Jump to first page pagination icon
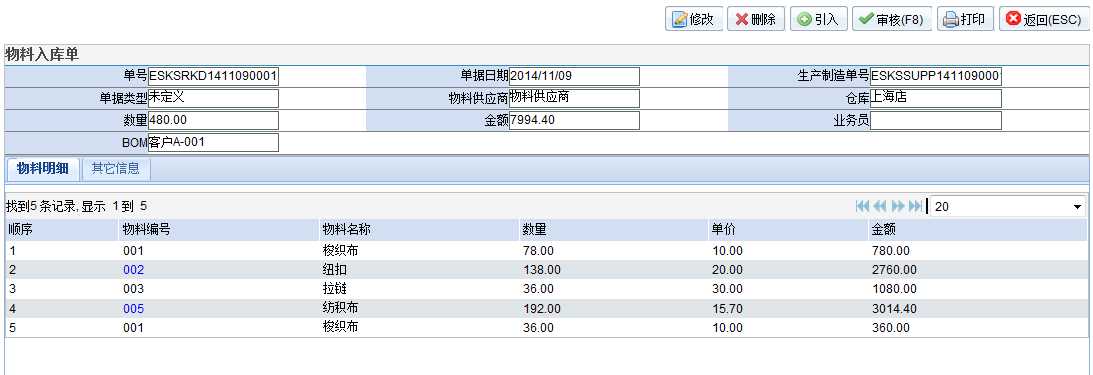 click(x=862, y=206)
